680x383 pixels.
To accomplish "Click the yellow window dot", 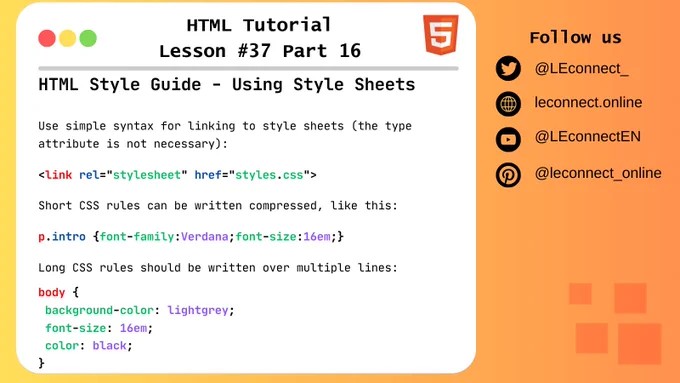I will [x=68, y=38].
